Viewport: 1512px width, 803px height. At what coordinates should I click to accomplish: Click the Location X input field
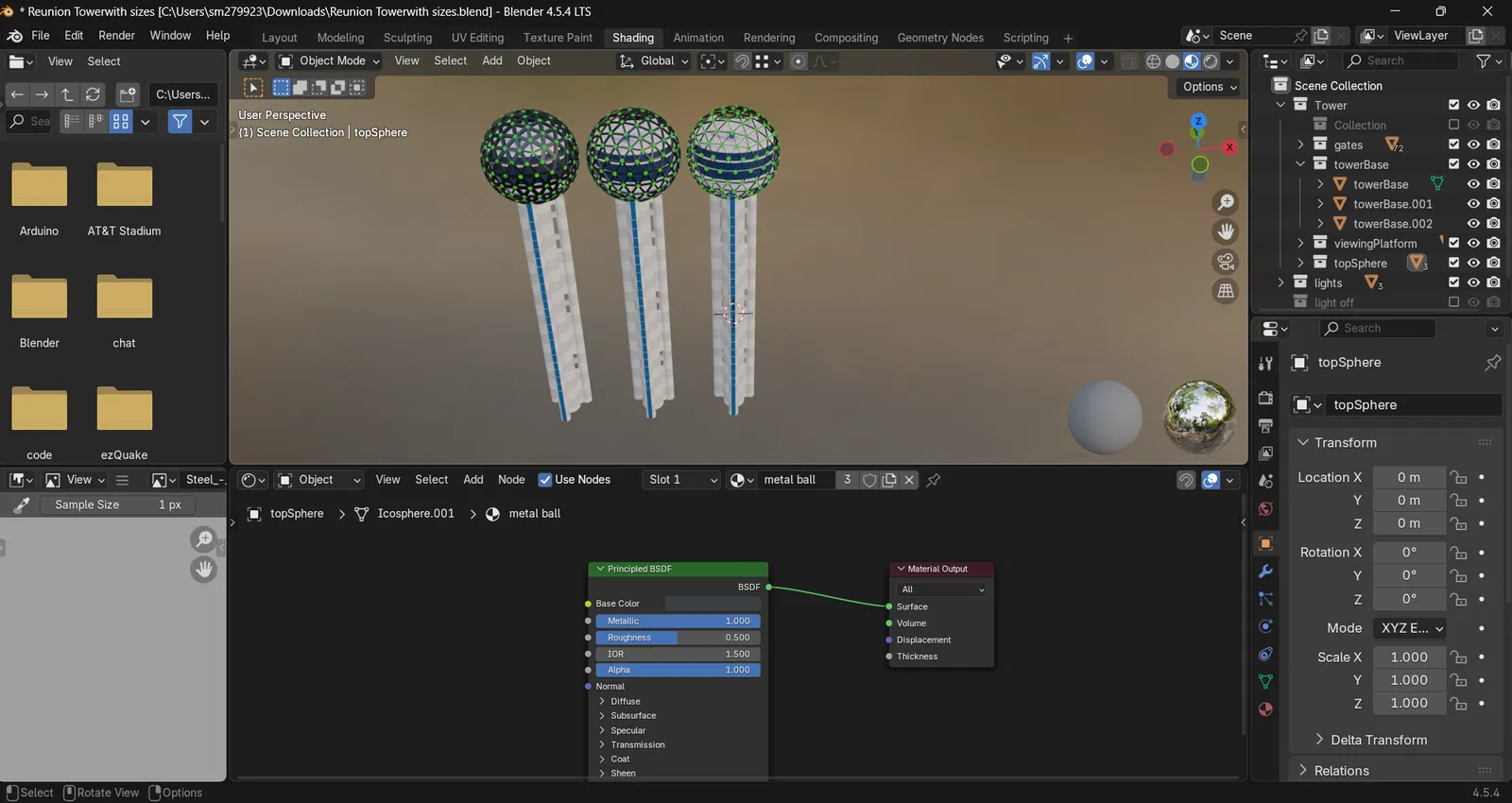(x=1408, y=478)
